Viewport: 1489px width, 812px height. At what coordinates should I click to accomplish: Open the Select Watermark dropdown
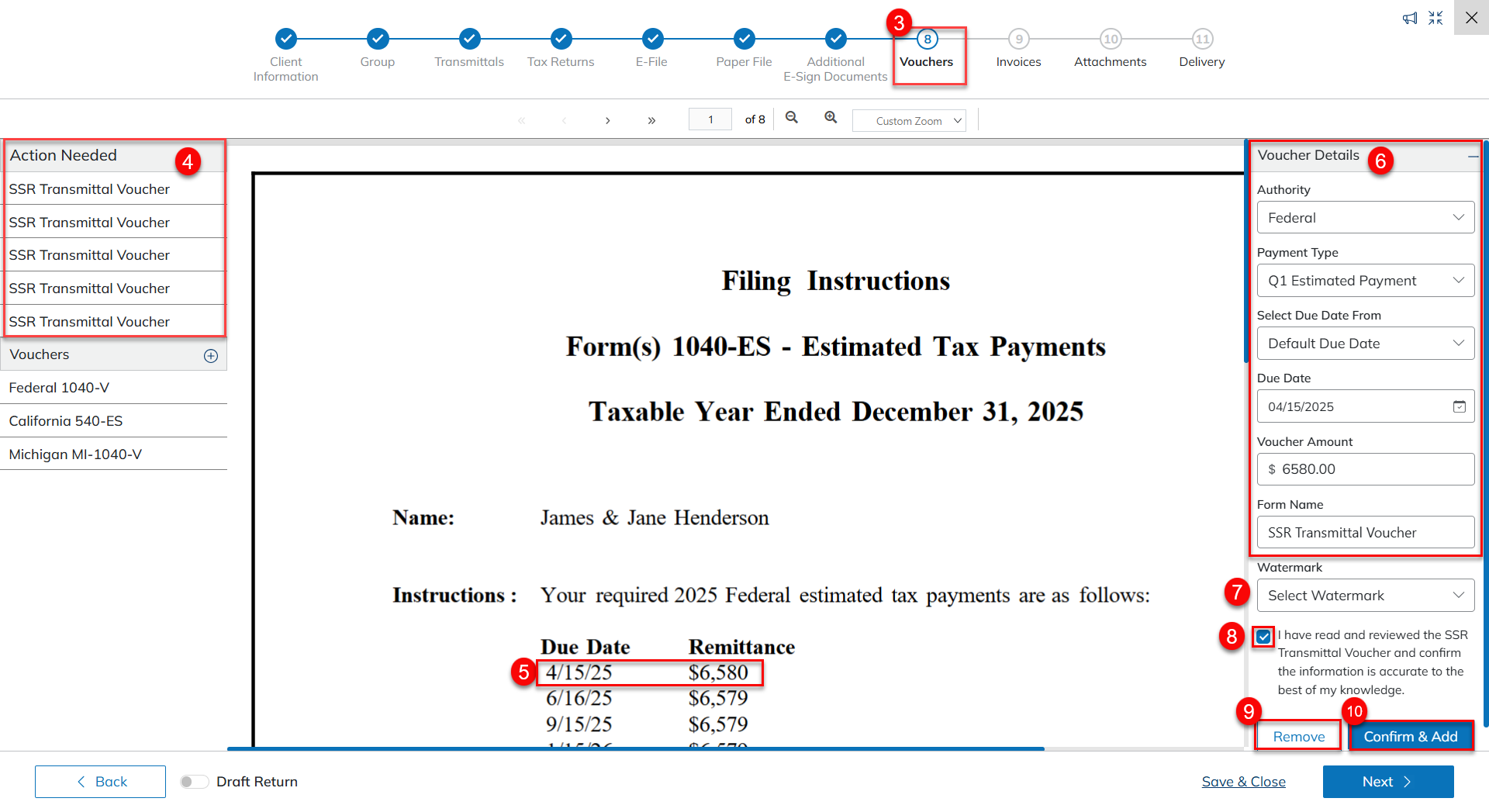tap(1365, 596)
